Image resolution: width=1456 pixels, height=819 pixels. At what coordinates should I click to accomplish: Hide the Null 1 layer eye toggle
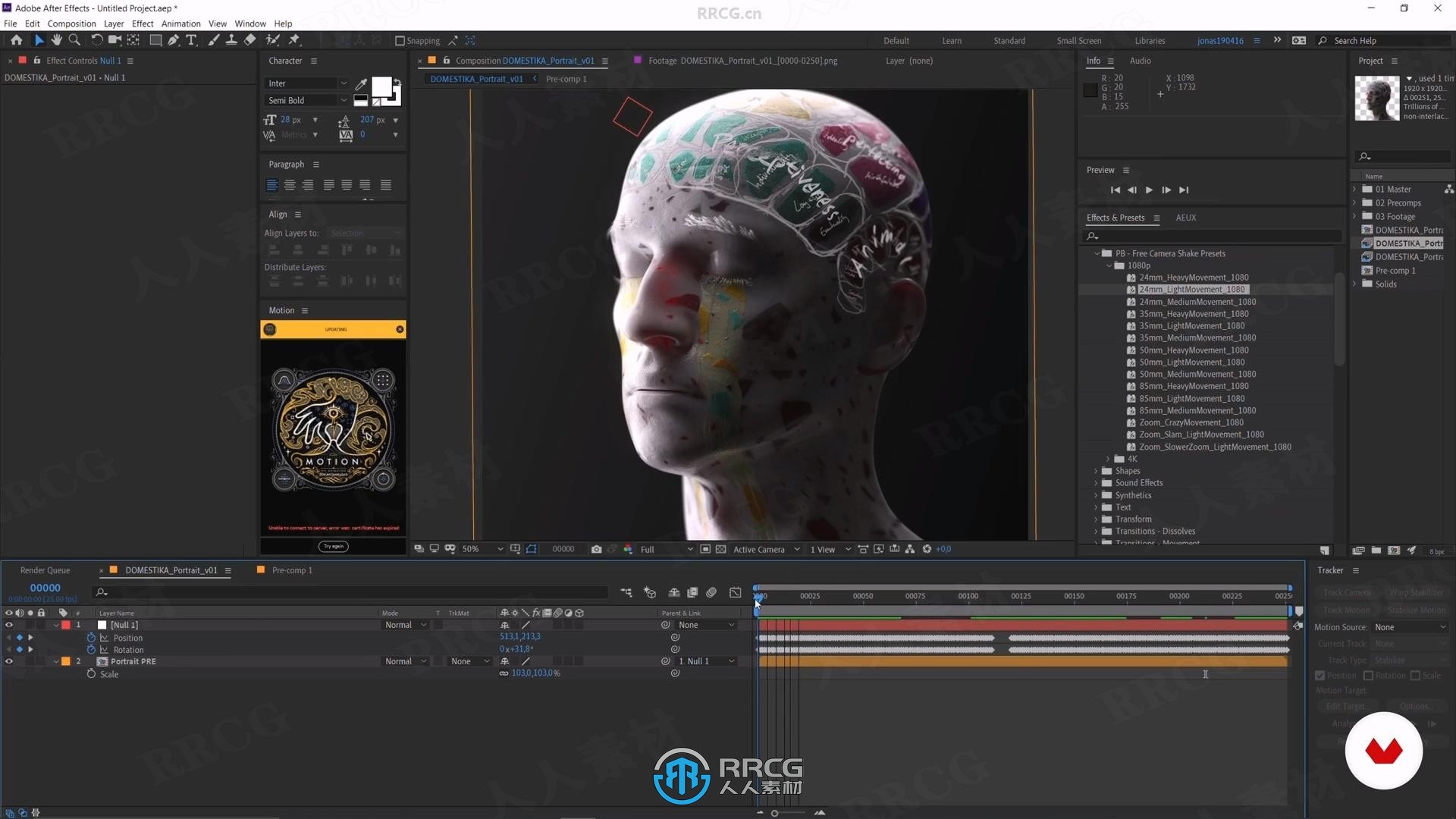point(9,625)
